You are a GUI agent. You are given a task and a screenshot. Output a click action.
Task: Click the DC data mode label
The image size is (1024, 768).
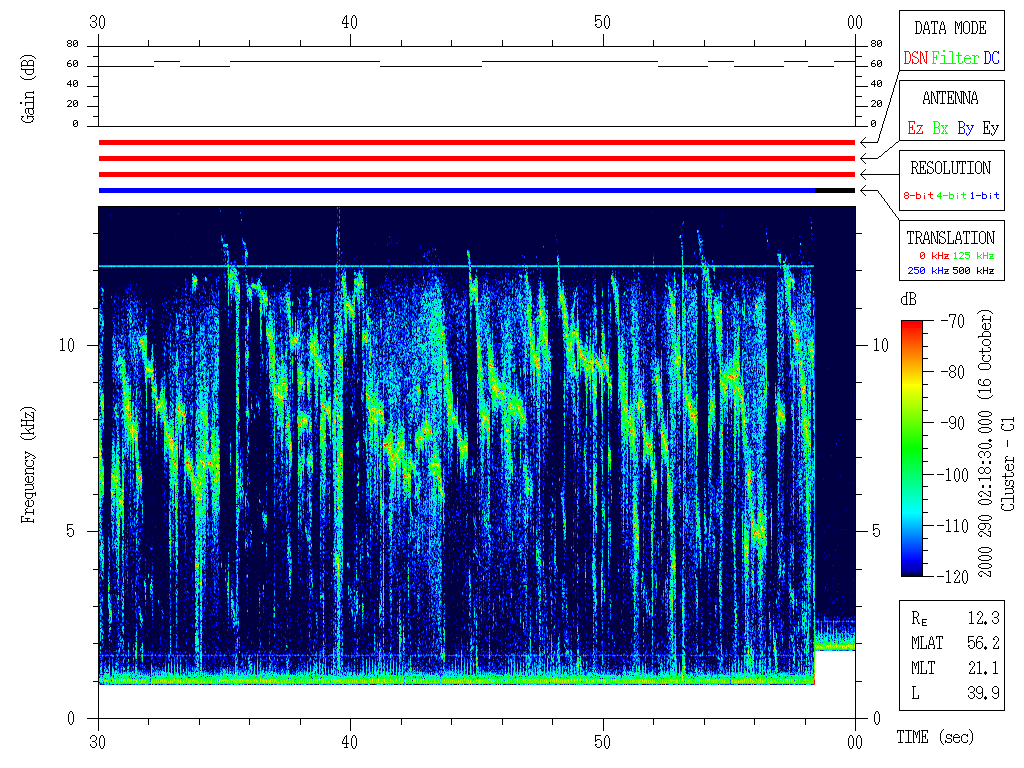click(x=991, y=58)
